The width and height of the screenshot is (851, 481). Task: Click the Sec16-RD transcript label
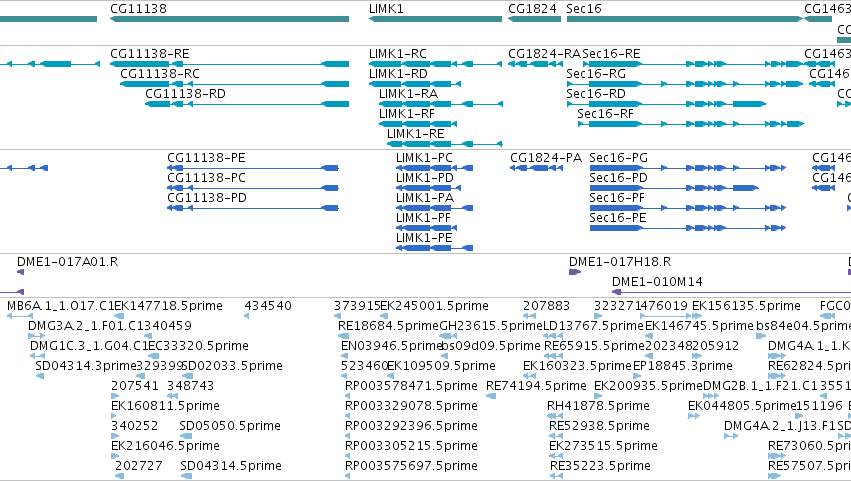pyautogui.click(x=596, y=93)
